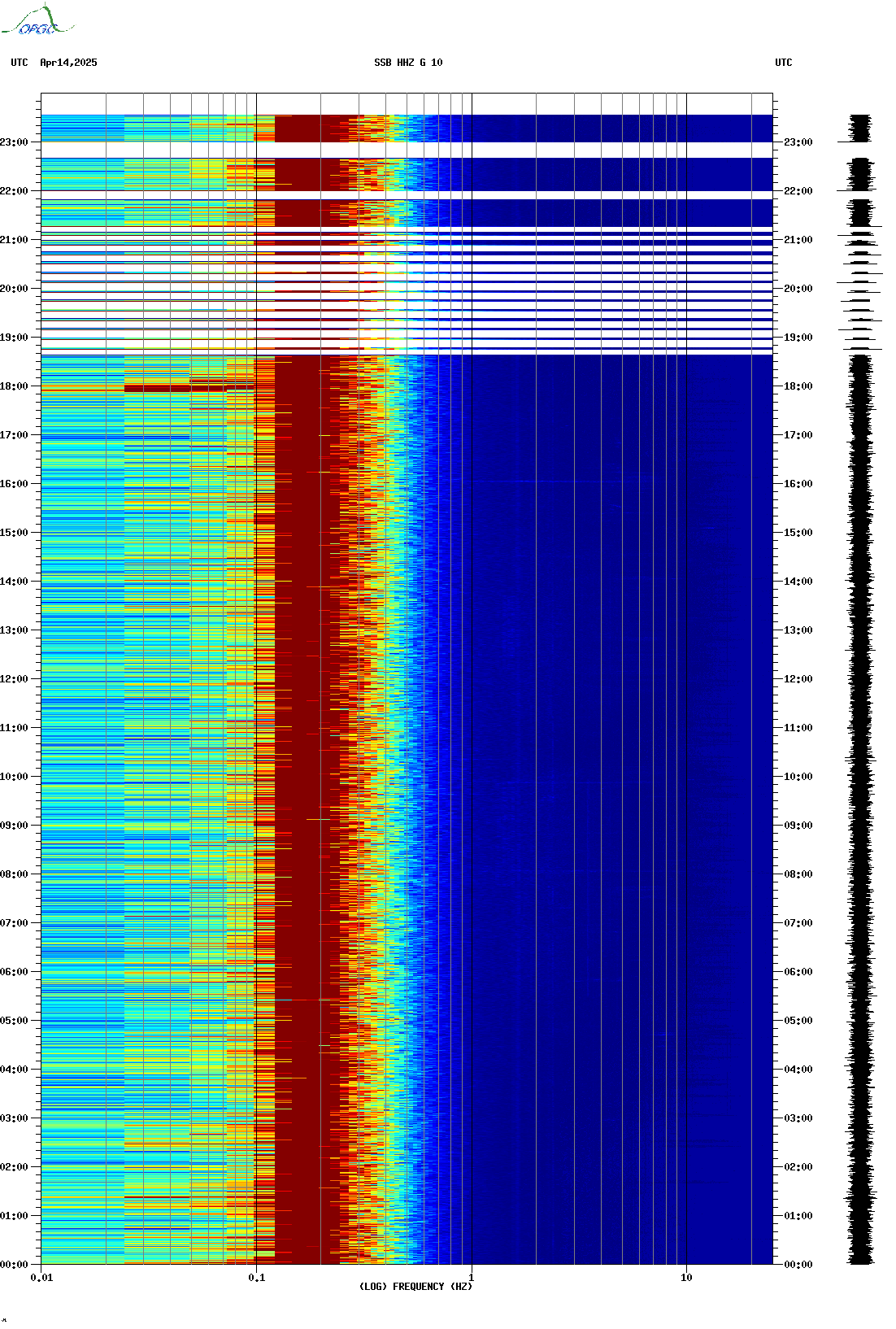Screen dimensions: 896x1329
Task: Select the SSB HHZ G 10 title
Action: click(x=408, y=63)
